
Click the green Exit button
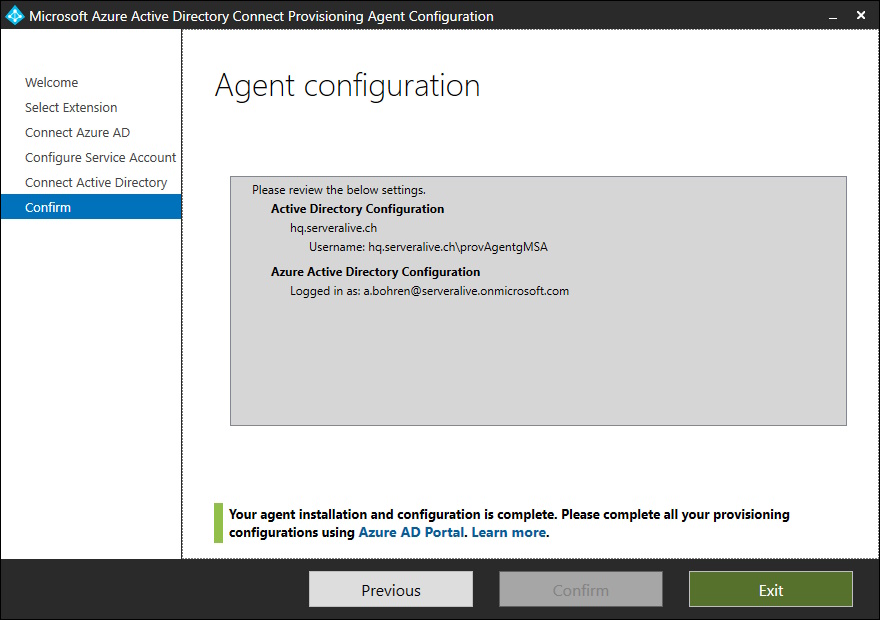pyautogui.click(x=771, y=589)
